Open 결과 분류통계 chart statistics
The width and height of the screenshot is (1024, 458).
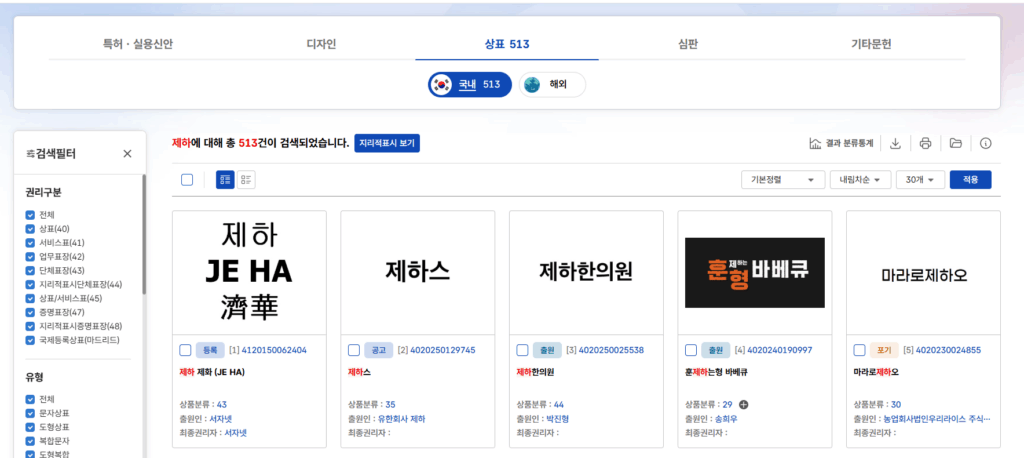(x=840, y=143)
